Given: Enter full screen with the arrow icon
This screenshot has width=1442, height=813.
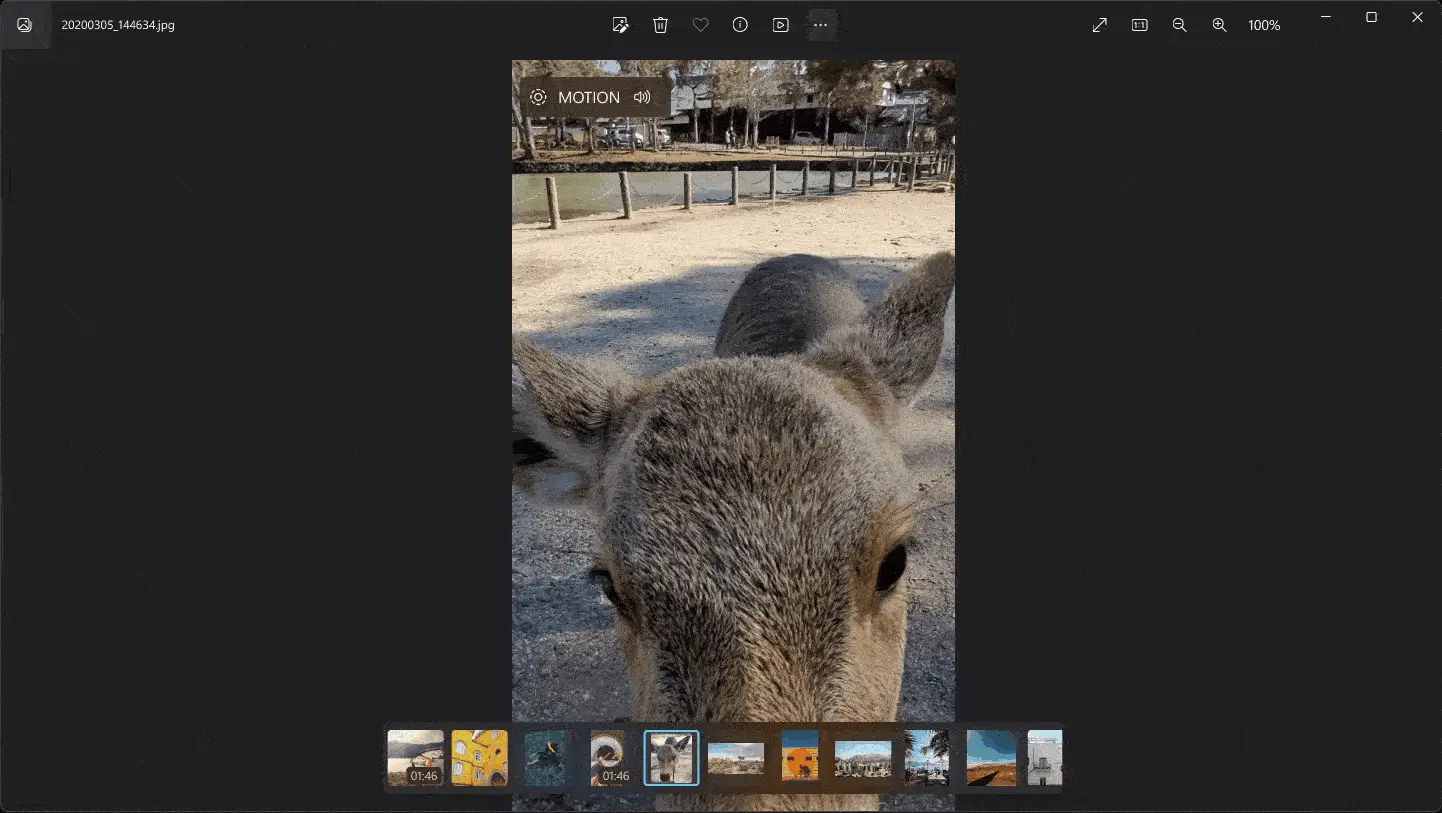Looking at the screenshot, I should point(1100,25).
